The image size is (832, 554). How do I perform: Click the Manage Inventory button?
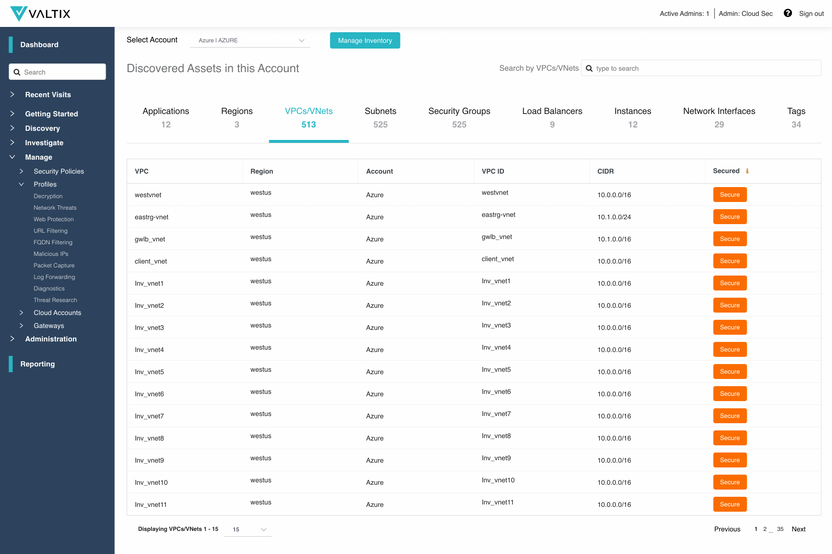click(365, 40)
